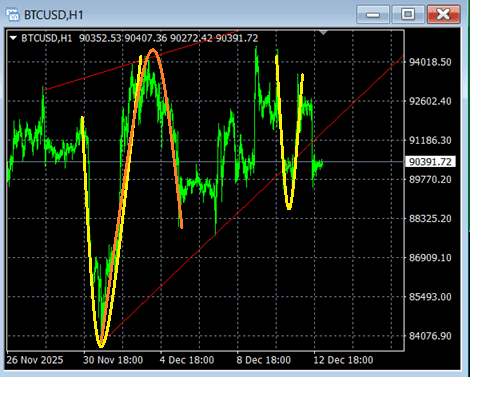Maximize the BTCUSD chart window
Image resolution: width=490 pixels, height=401 pixels.
(408, 14)
